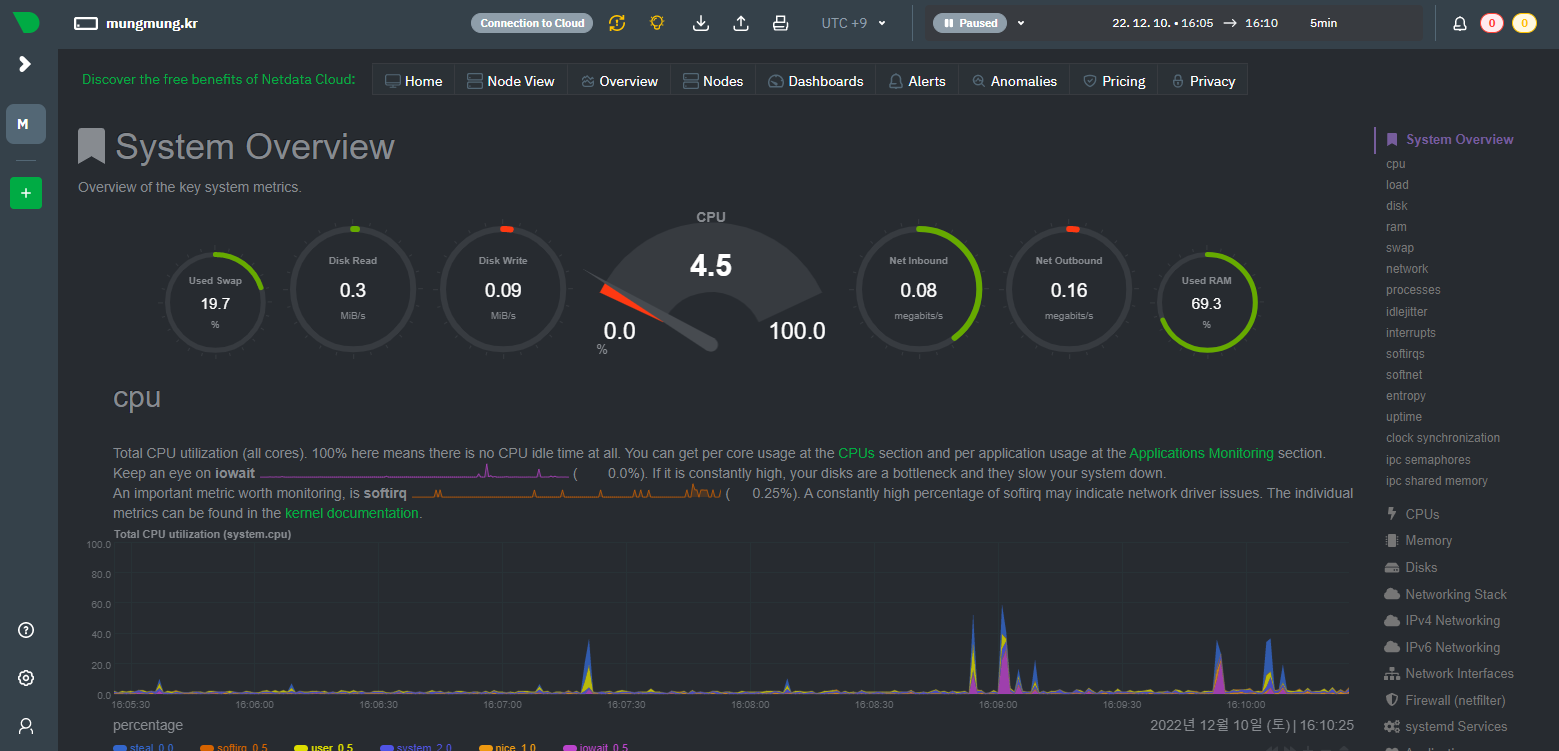Screen dimensions: 1559x751
Task: Click the print dashboard icon
Action: pos(781,23)
